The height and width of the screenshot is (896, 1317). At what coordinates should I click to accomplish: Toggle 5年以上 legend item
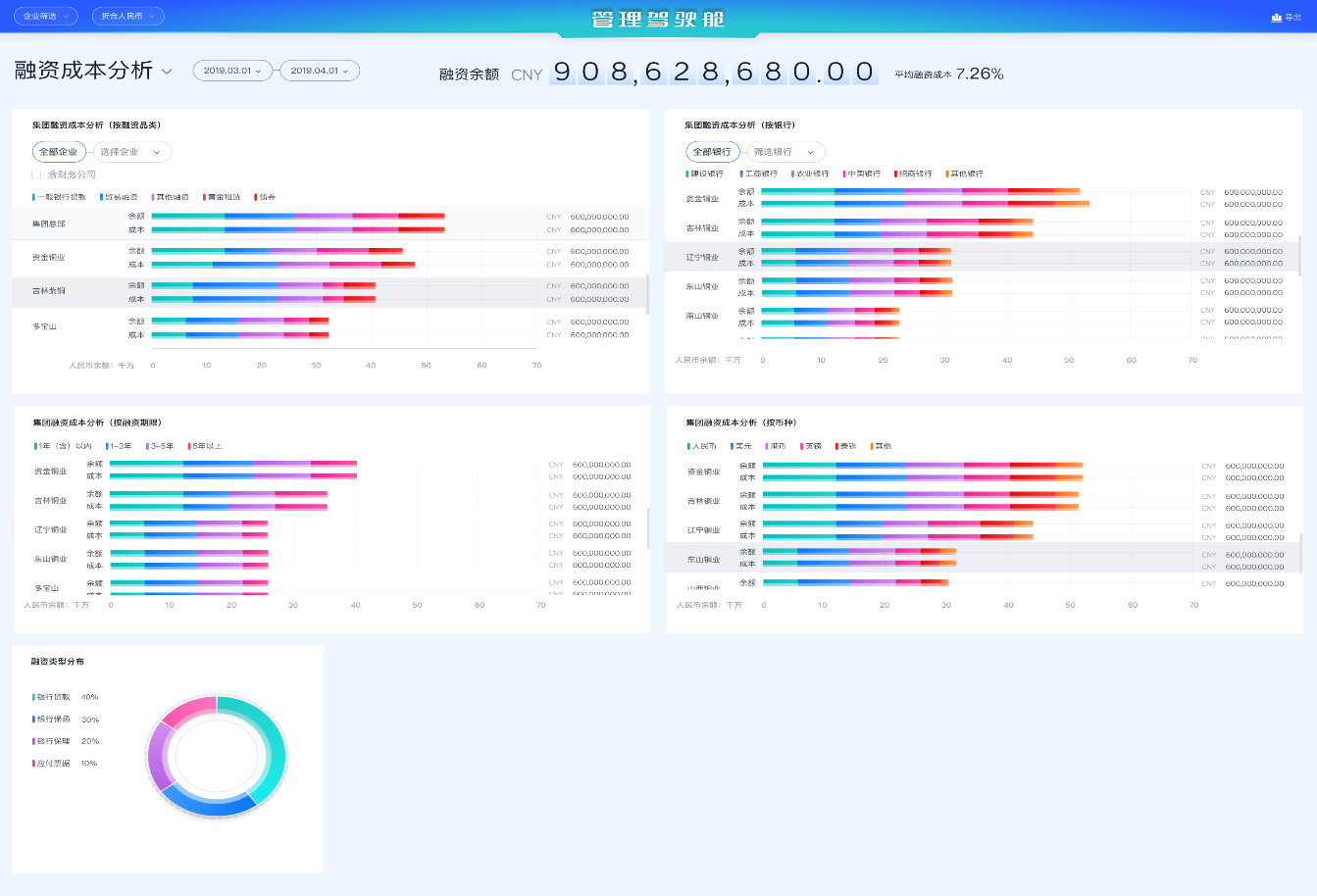coord(205,446)
